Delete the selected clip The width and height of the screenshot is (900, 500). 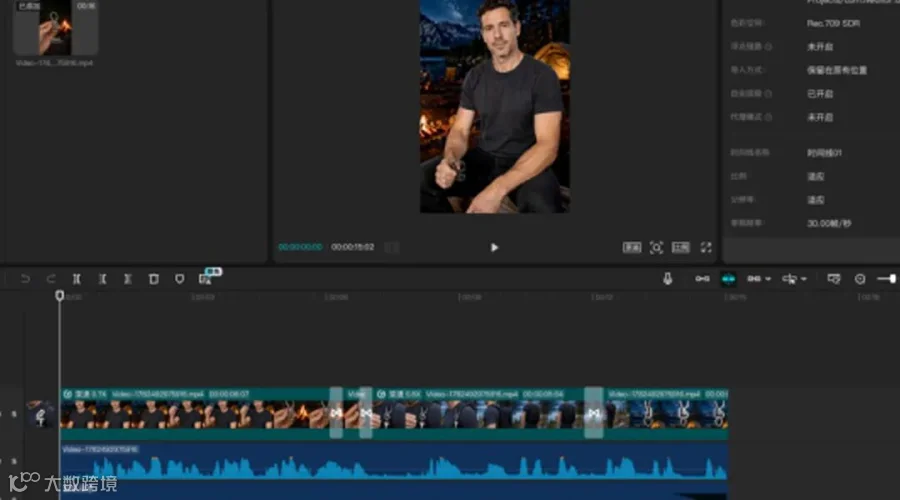pyautogui.click(x=153, y=279)
